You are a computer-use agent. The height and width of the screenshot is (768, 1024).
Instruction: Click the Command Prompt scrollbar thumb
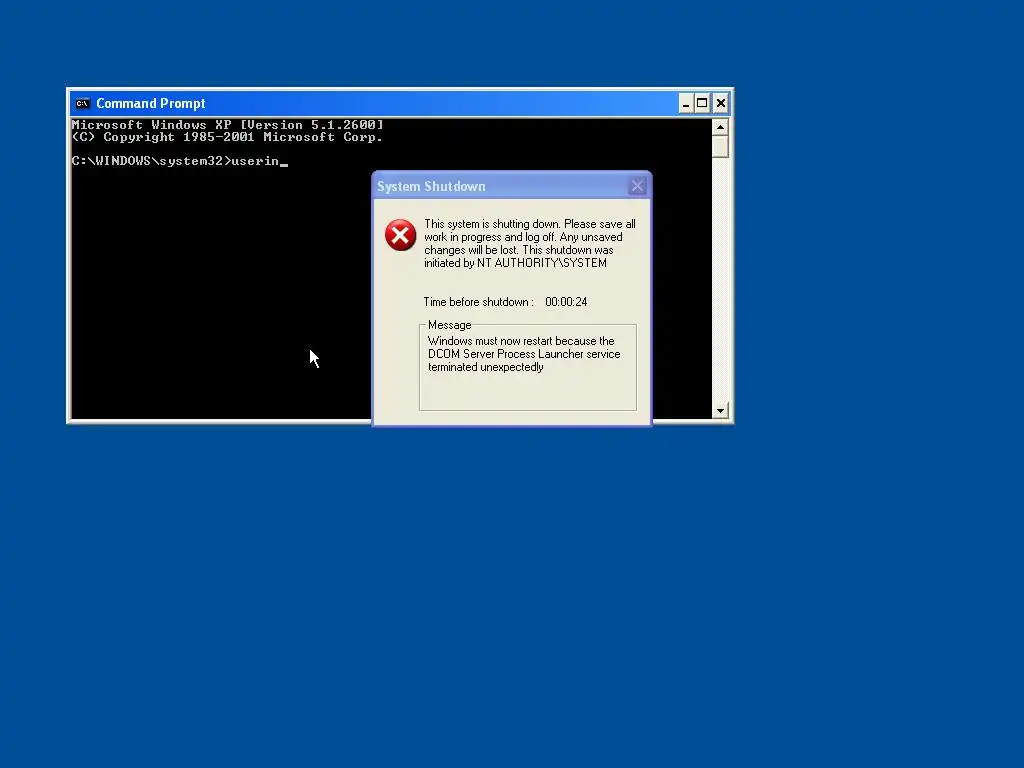(720, 146)
